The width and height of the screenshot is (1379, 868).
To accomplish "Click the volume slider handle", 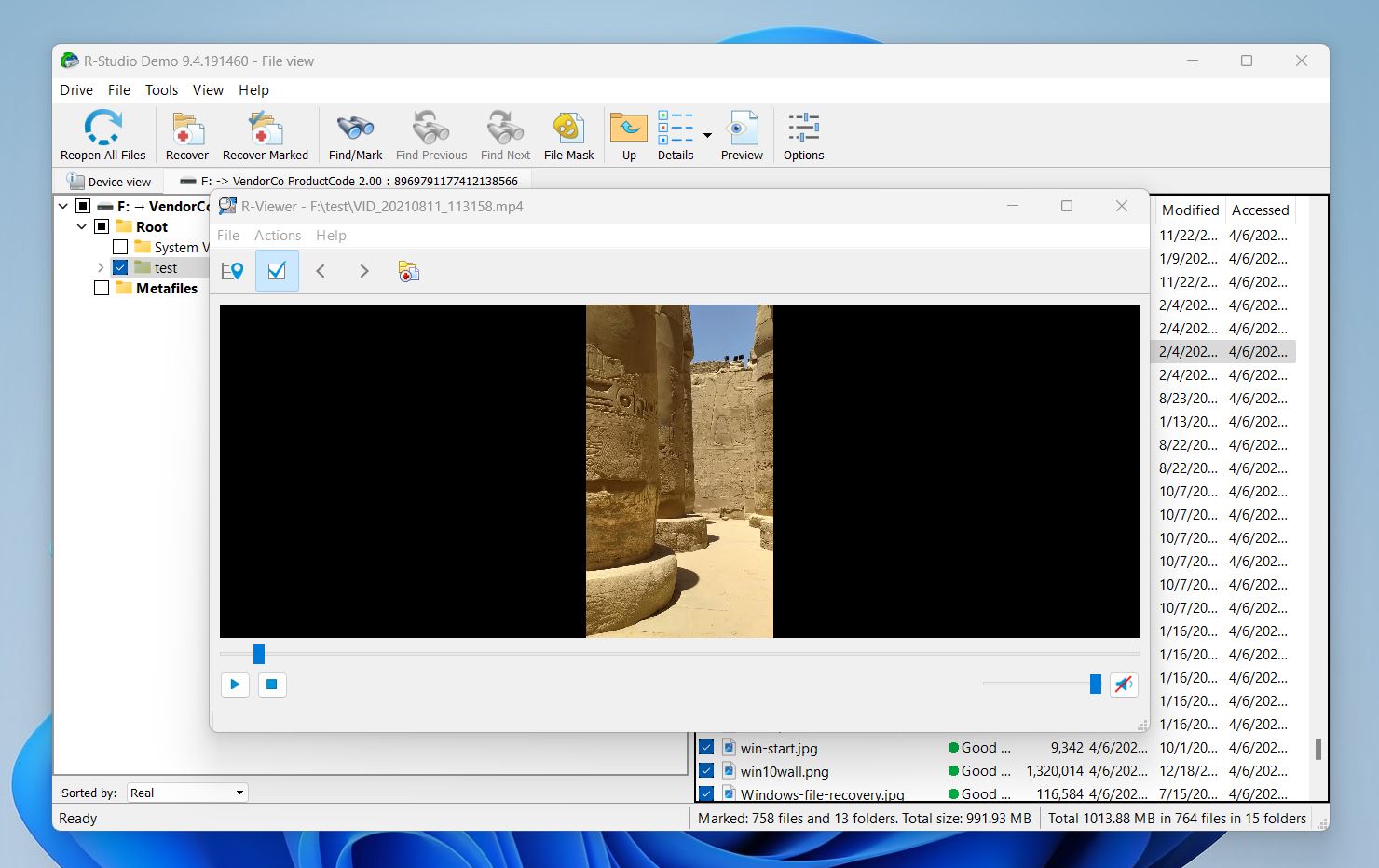I will coord(1096,685).
